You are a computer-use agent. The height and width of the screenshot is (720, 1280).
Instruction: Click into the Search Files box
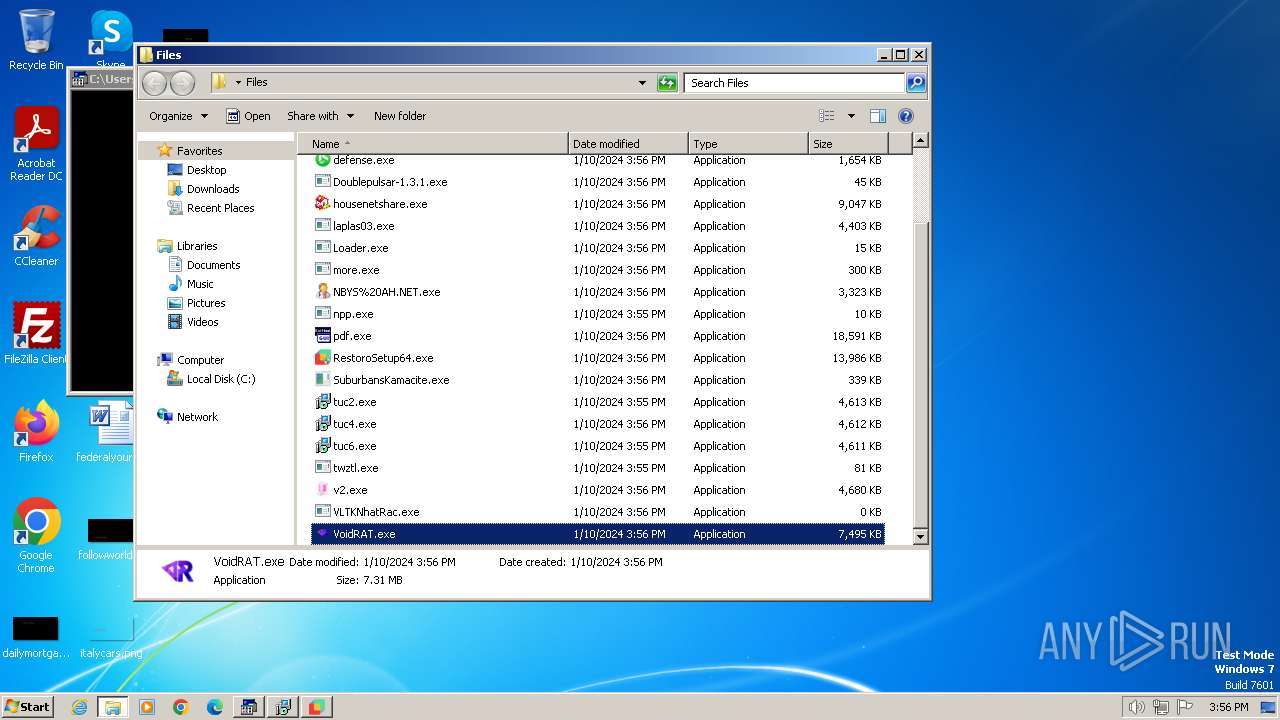[x=795, y=83]
